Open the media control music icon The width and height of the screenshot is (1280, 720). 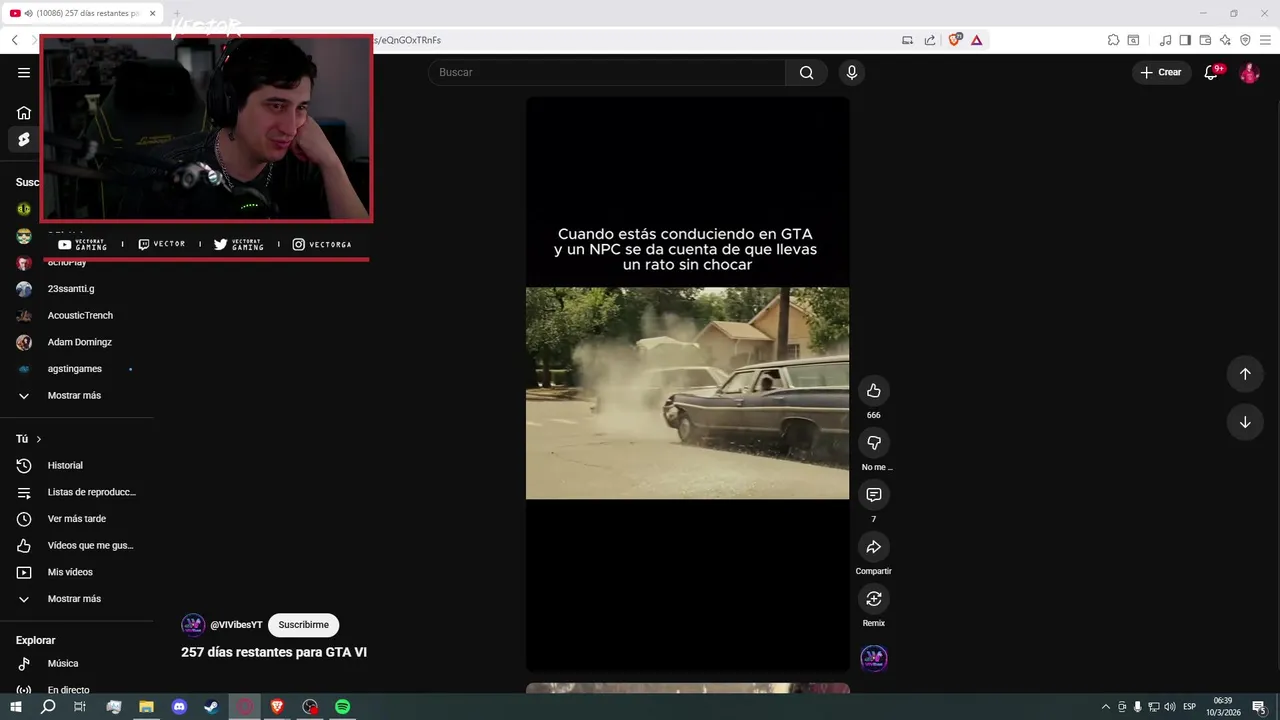click(1165, 40)
